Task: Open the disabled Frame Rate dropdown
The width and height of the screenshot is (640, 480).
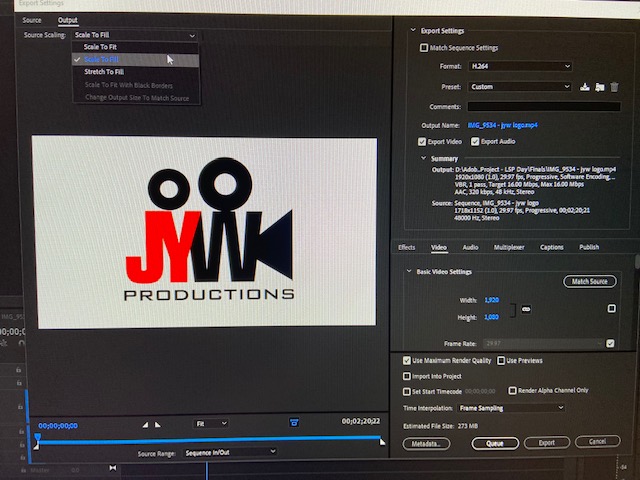Action: tap(543, 343)
